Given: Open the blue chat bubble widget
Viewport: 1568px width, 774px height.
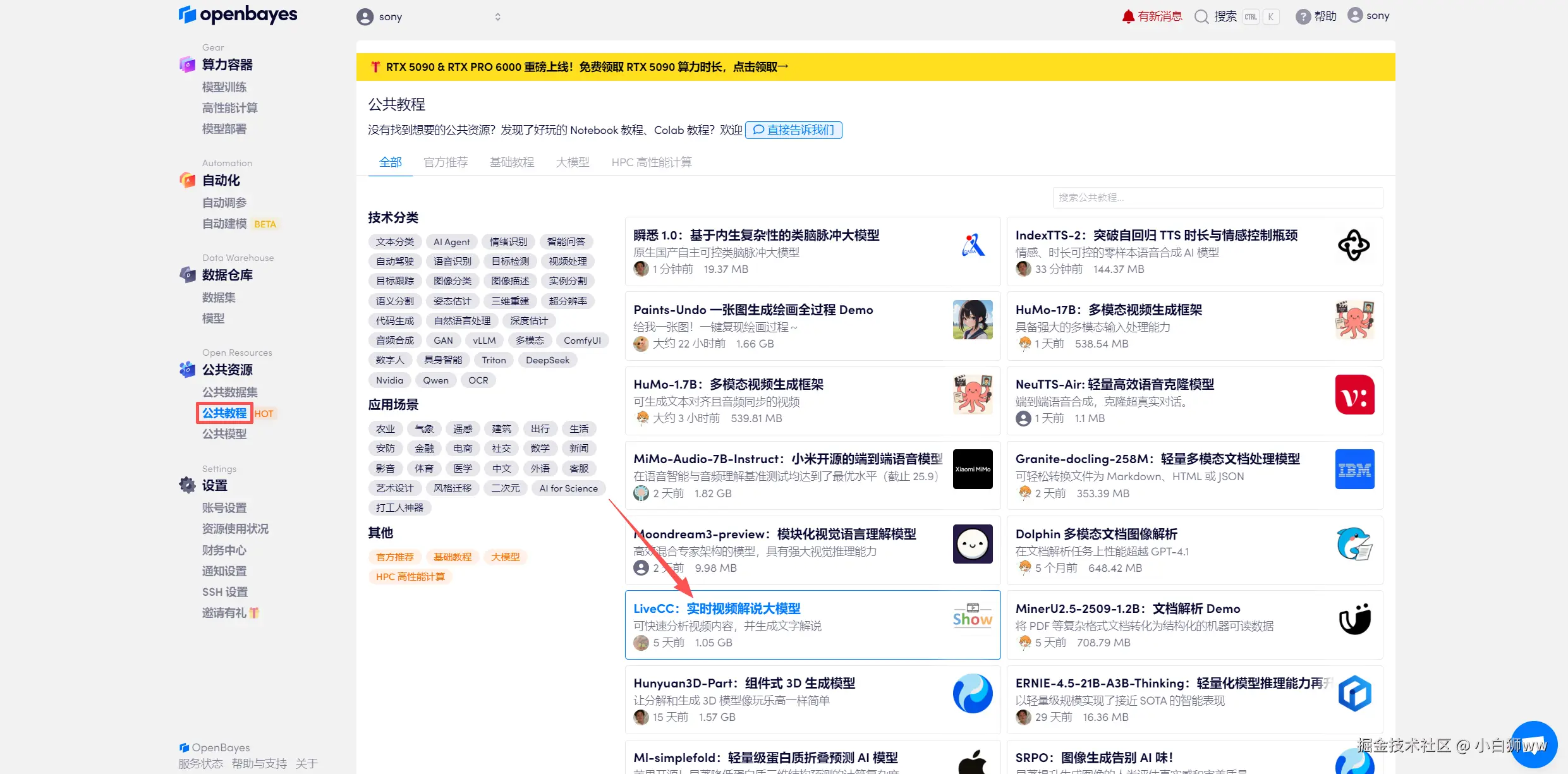Looking at the screenshot, I should (x=1533, y=744).
